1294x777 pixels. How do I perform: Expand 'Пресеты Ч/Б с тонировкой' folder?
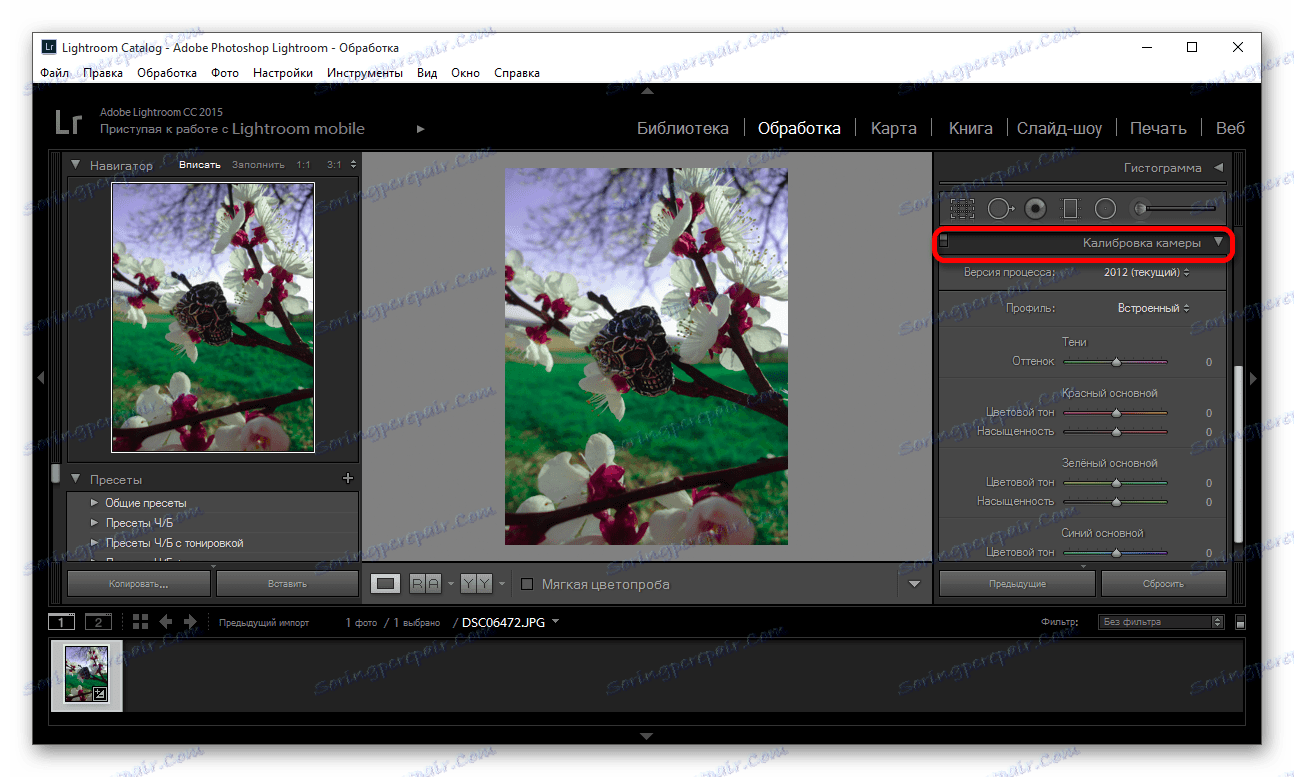(x=95, y=543)
